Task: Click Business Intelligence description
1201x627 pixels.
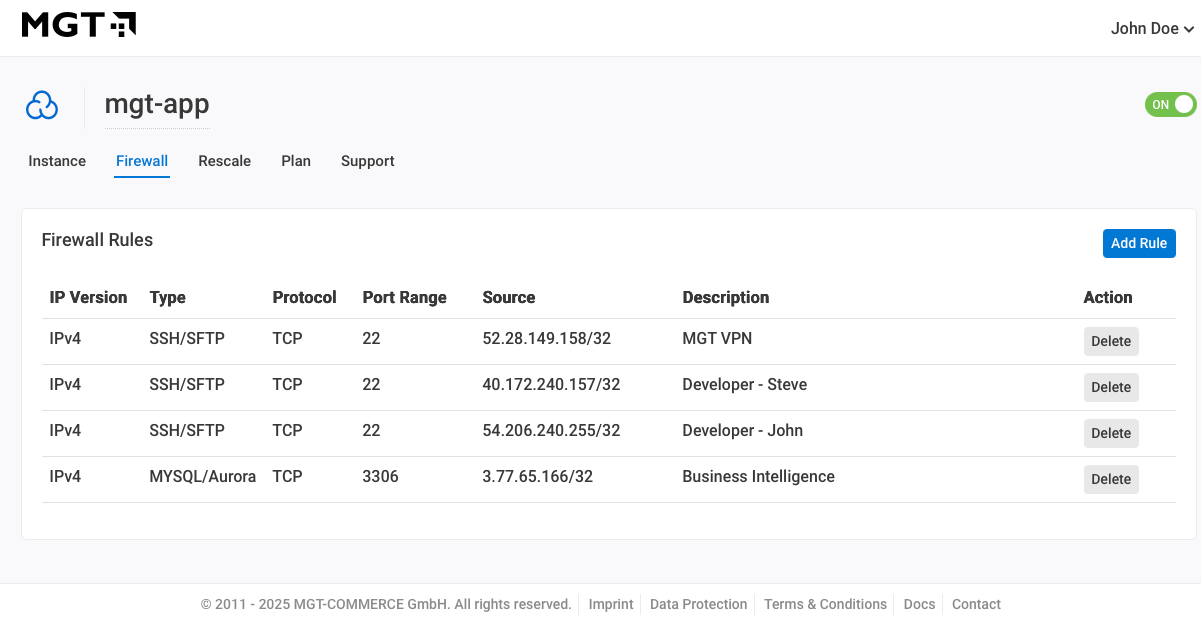Action: click(x=759, y=477)
